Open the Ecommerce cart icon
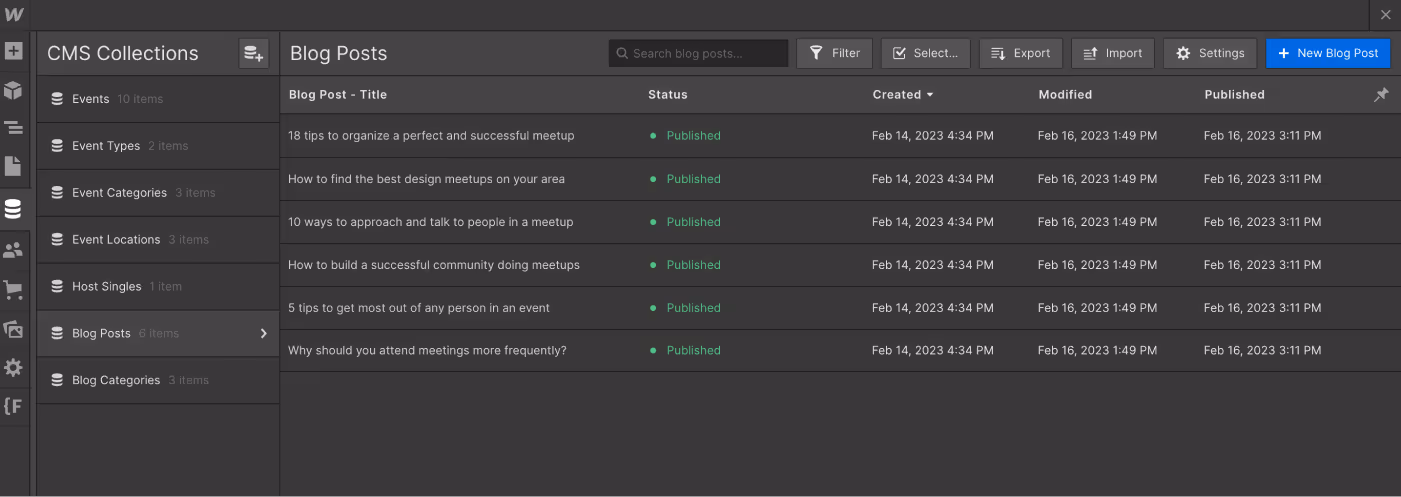Viewport: 1401px width, 497px height. (13, 290)
